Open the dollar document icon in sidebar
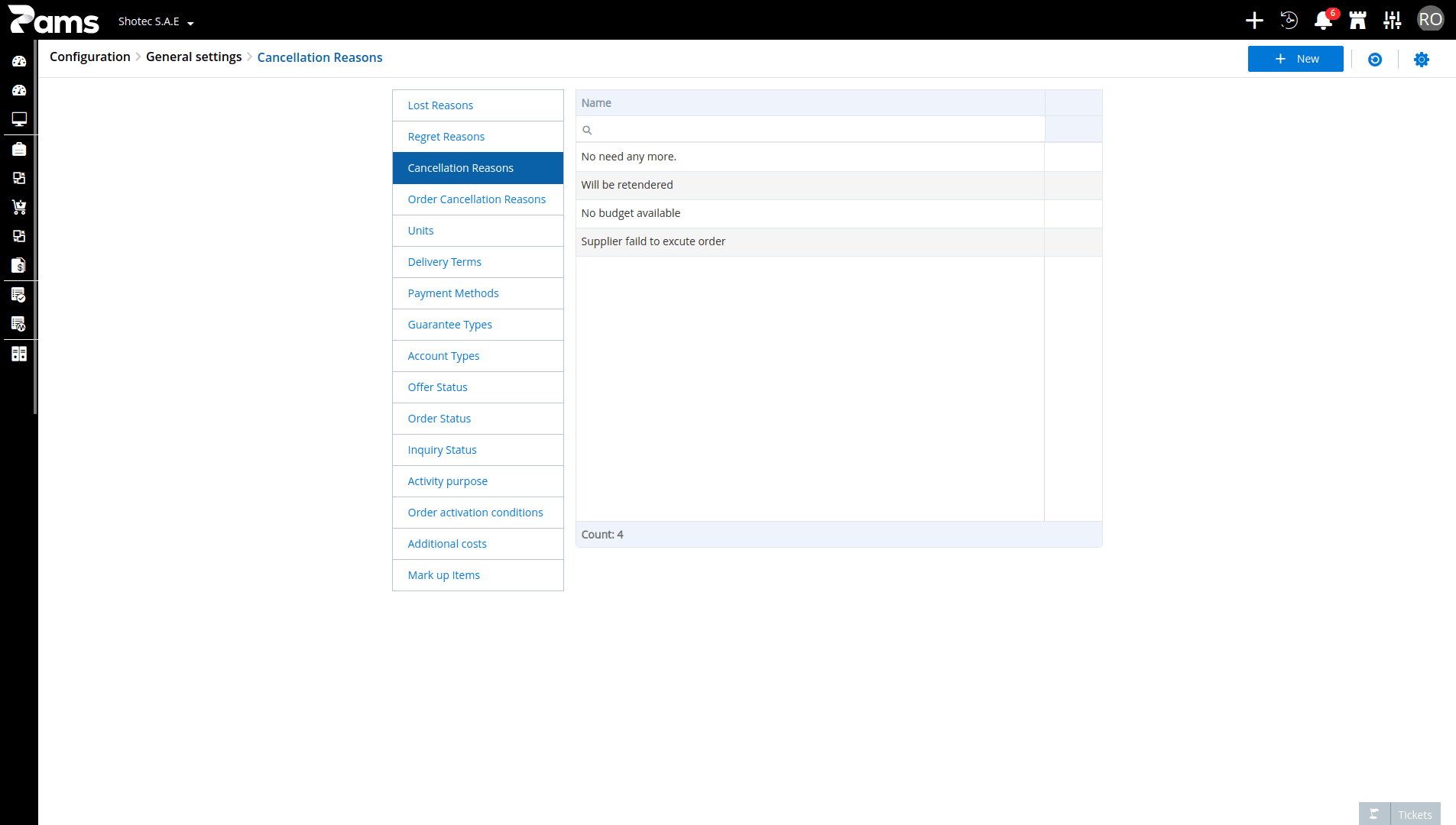1456x825 pixels. (19, 265)
